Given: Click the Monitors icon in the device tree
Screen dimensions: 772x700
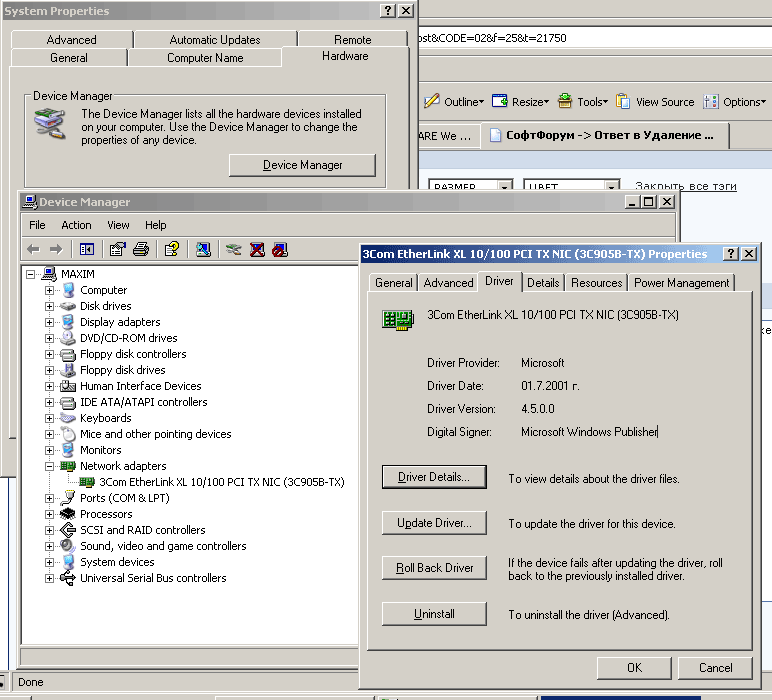Looking at the screenshot, I should [x=67, y=450].
